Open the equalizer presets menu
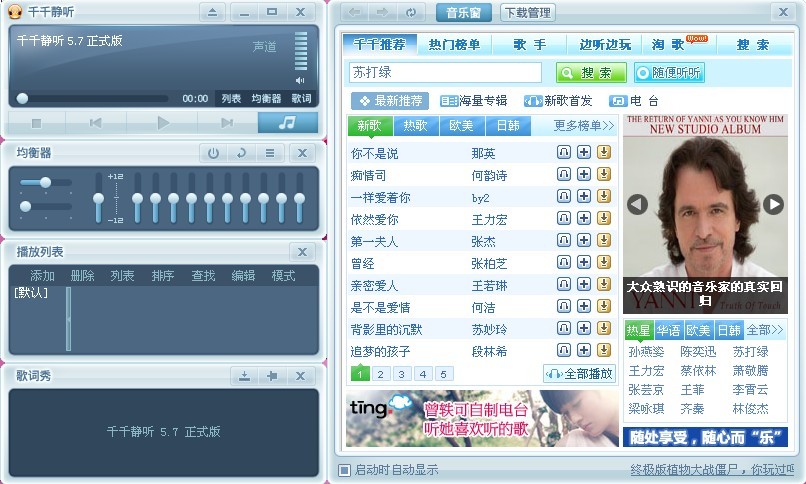The image size is (806, 484). [x=269, y=153]
